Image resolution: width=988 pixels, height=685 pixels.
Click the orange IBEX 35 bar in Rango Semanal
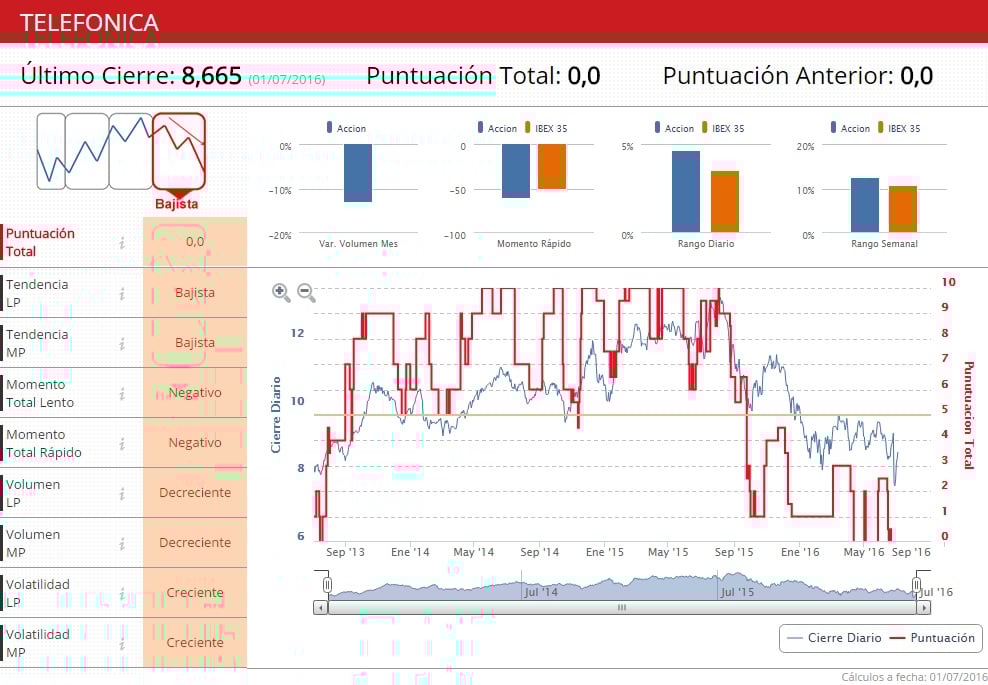tap(903, 209)
